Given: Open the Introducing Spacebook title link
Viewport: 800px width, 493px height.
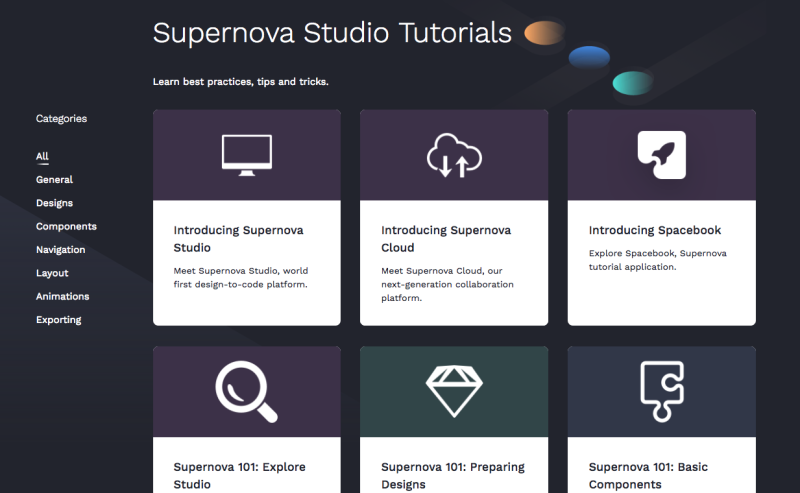Looking at the screenshot, I should (x=655, y=230).
